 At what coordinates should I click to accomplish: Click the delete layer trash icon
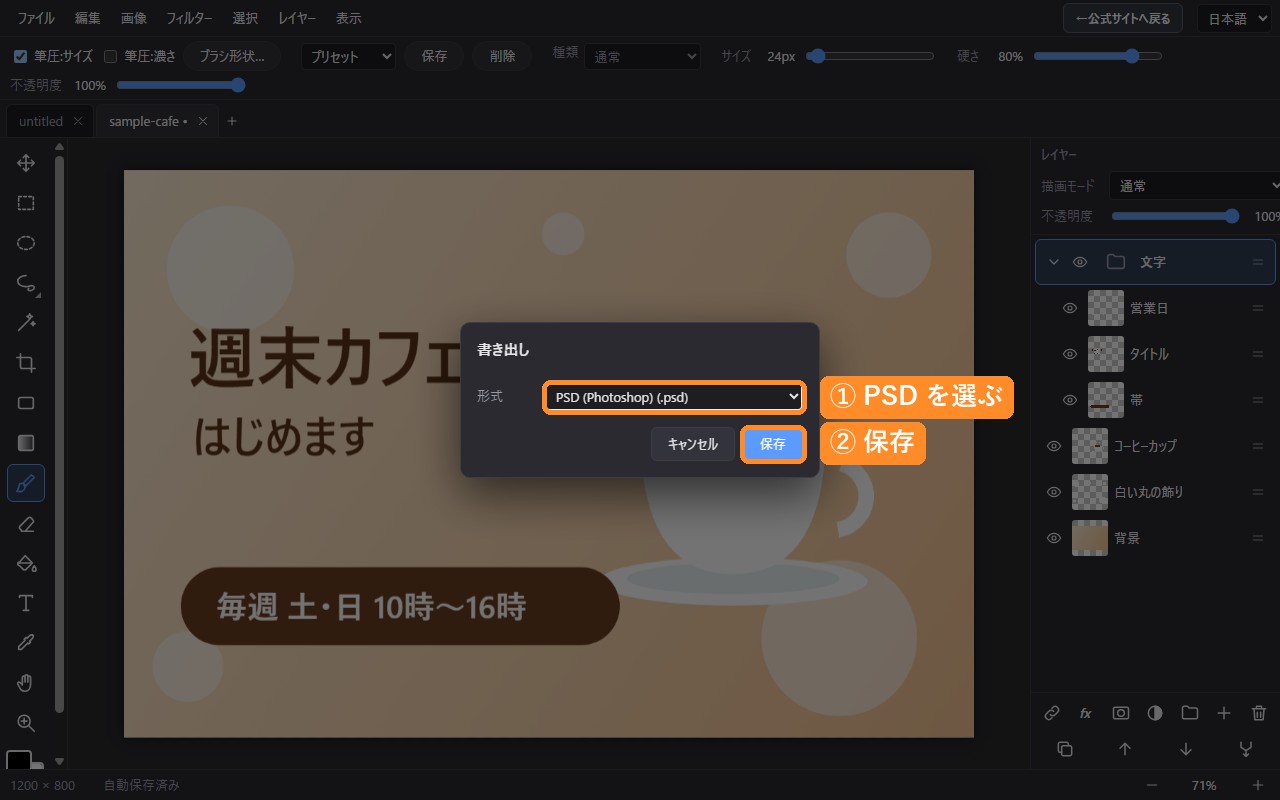[x=1259, y=713]
